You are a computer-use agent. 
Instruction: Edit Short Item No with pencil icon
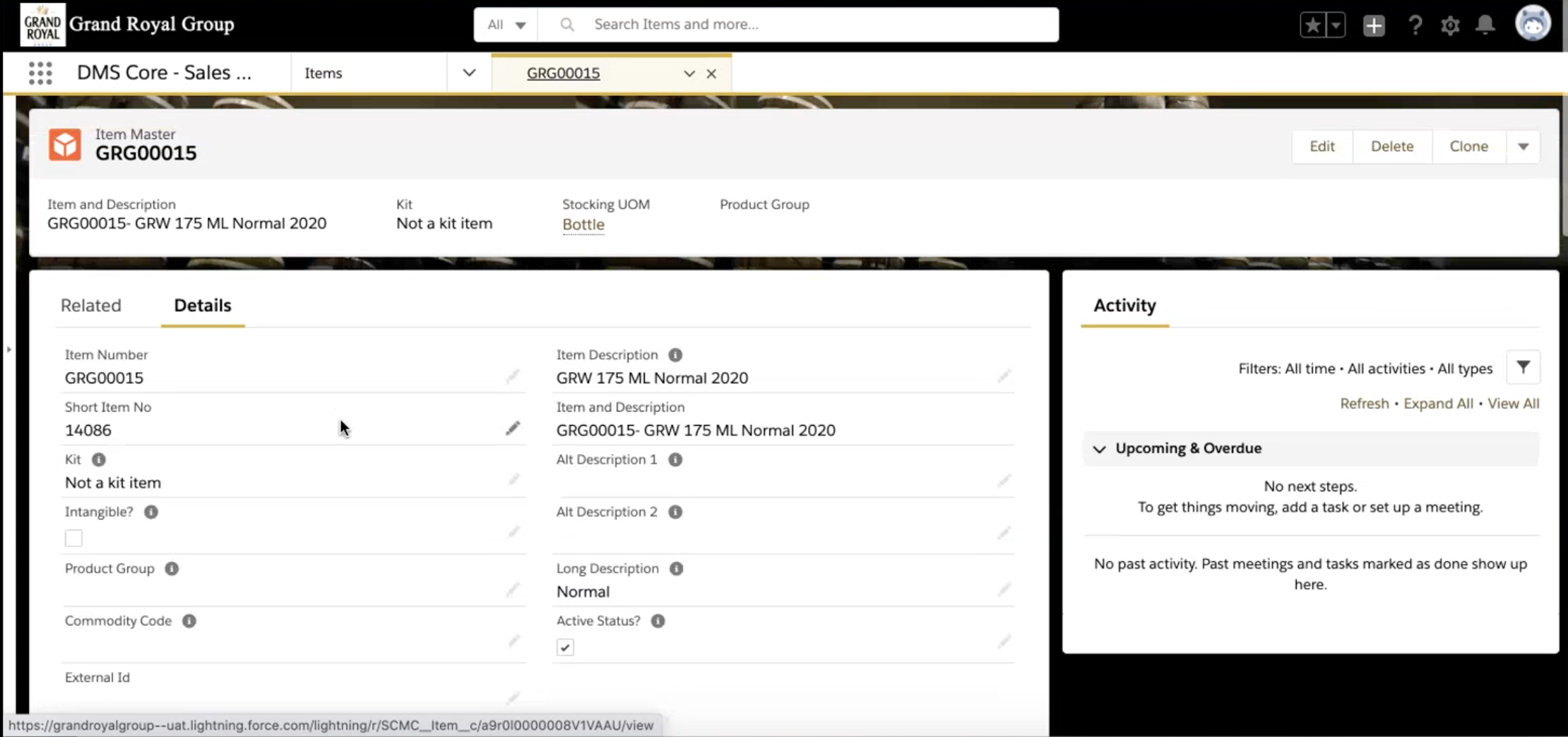coord(513,429)
